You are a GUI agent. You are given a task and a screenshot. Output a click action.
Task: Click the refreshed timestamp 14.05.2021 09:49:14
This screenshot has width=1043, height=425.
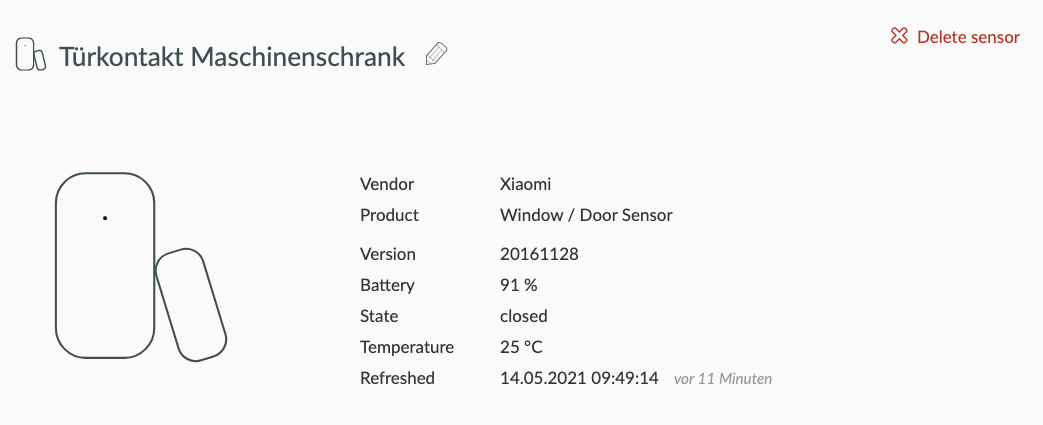click(x=579, y=378)
